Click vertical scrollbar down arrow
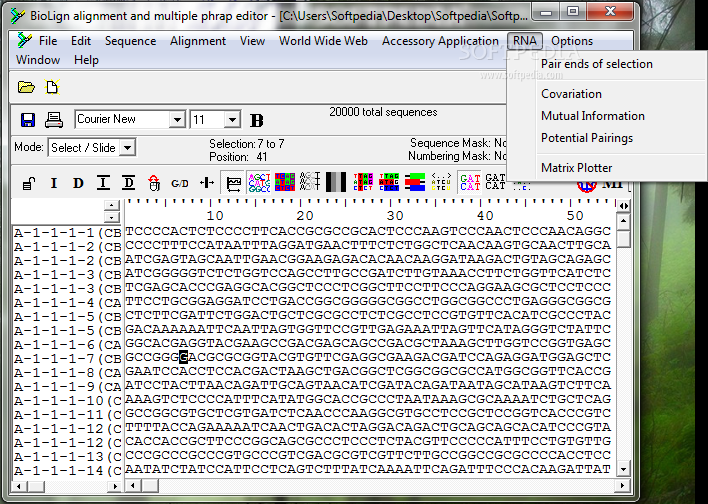This screenshot has height=504, width=708. coord(623,469)
